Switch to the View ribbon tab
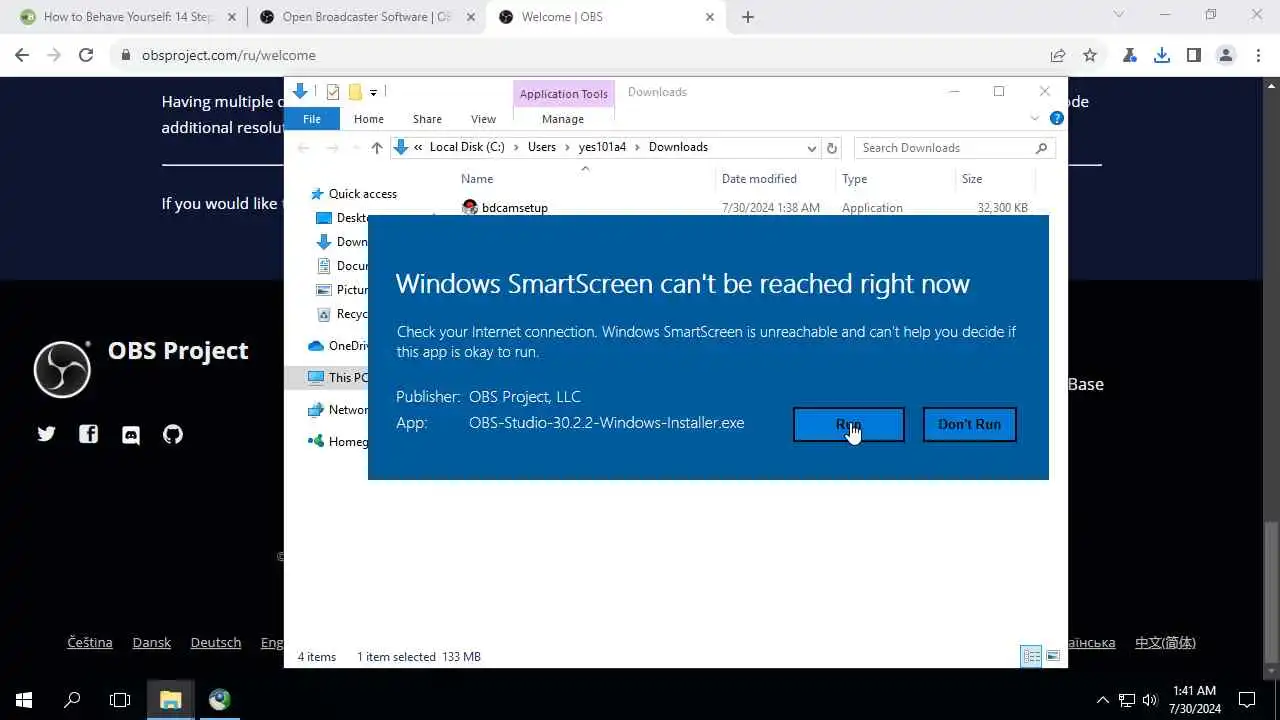The width and height of the screenshot is (1280, 720). click(483, 119)
